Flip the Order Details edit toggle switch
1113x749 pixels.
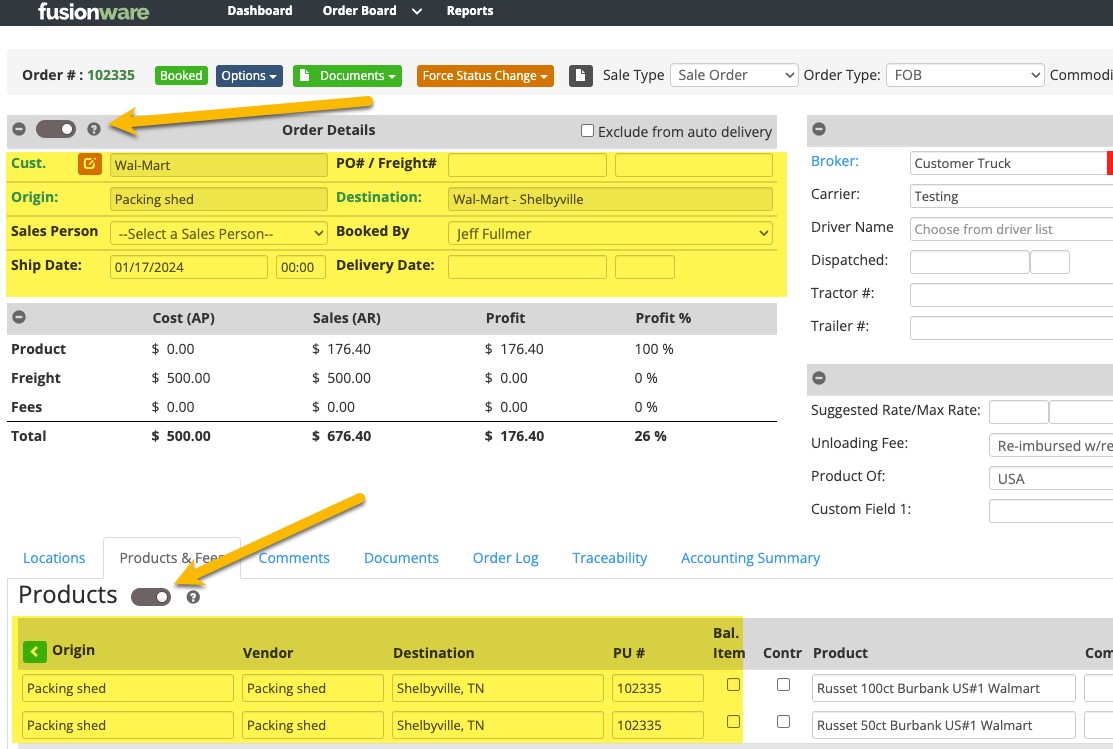pos(55,128)
